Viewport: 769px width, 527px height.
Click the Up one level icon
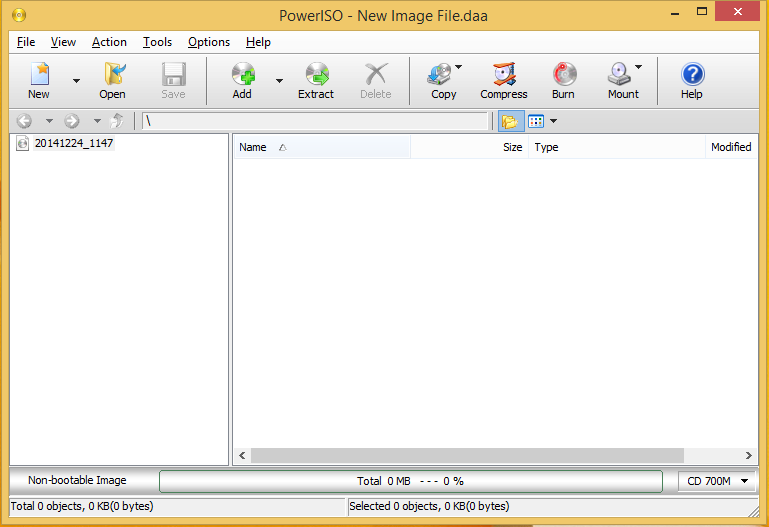(117, 121)
